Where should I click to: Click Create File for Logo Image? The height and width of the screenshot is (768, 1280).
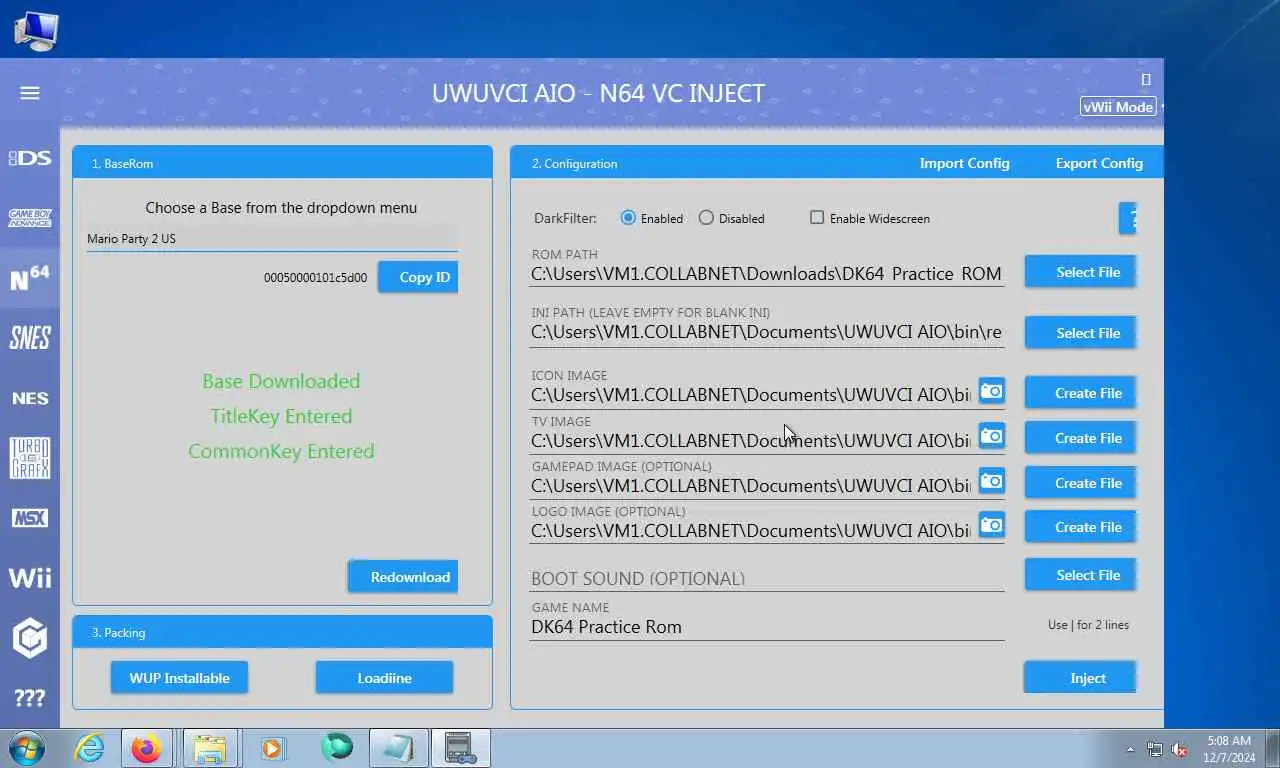click(1080, 527)
